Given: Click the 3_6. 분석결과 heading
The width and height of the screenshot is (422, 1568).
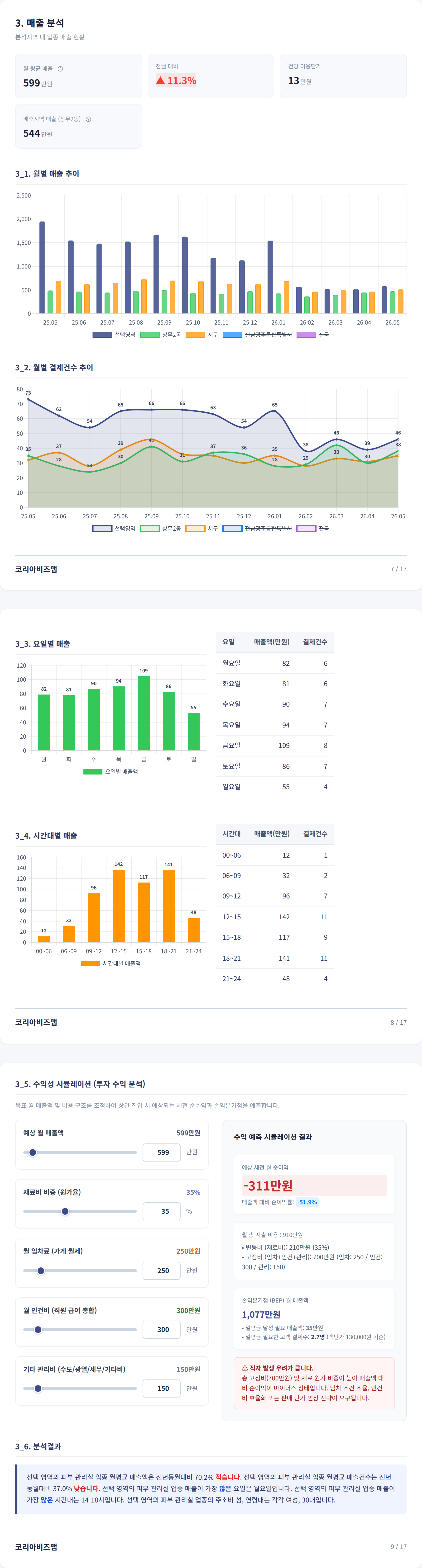Looking at the screenshot, I should point(38,1446).
